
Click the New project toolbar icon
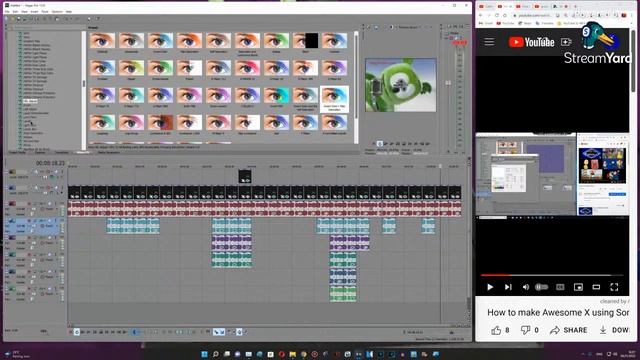7,19
